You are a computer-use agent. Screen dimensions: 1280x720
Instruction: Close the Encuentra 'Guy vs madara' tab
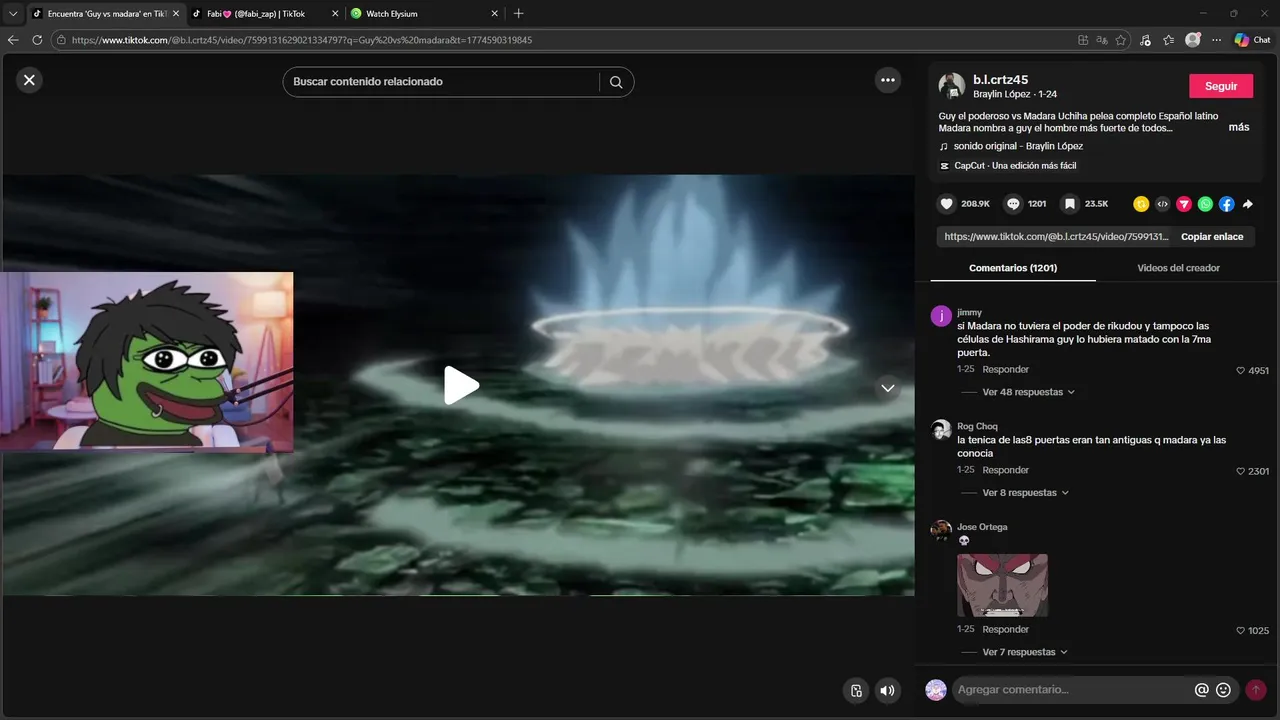(x=175, y=14)
